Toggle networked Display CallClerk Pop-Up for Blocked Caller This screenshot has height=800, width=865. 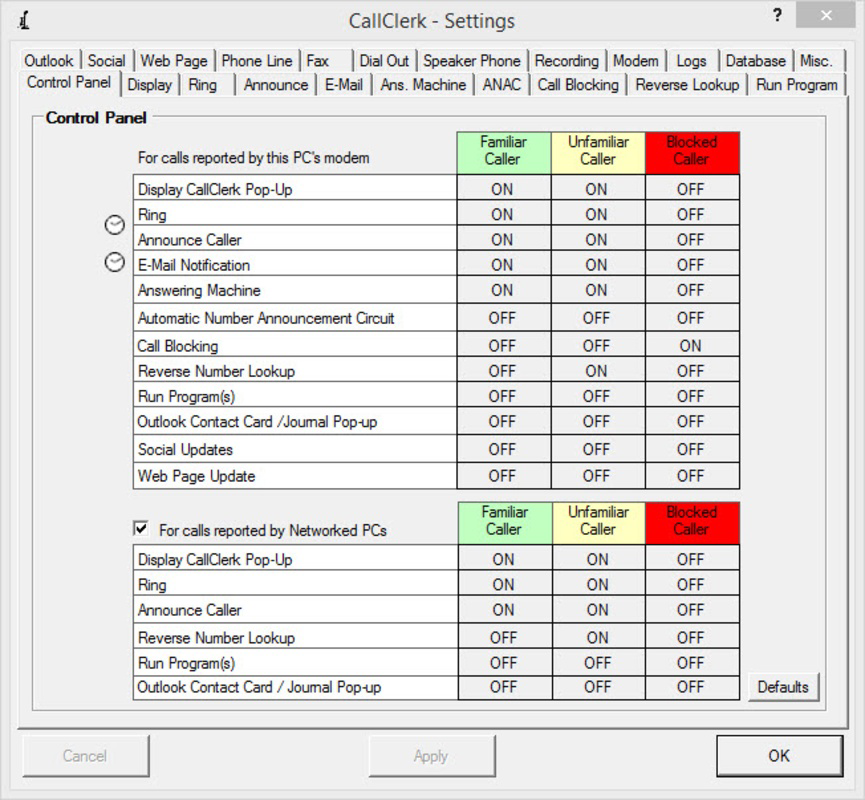(x=692, y=559)
